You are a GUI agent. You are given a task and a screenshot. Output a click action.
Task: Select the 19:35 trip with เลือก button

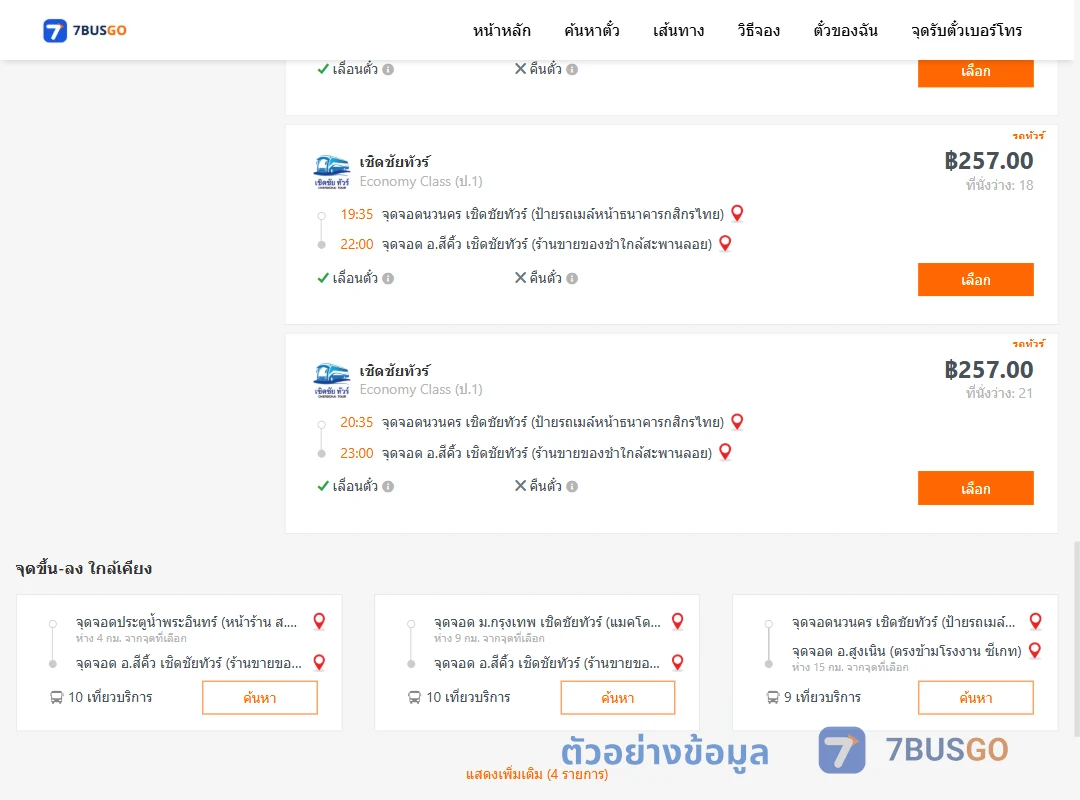tap(975, 280)
